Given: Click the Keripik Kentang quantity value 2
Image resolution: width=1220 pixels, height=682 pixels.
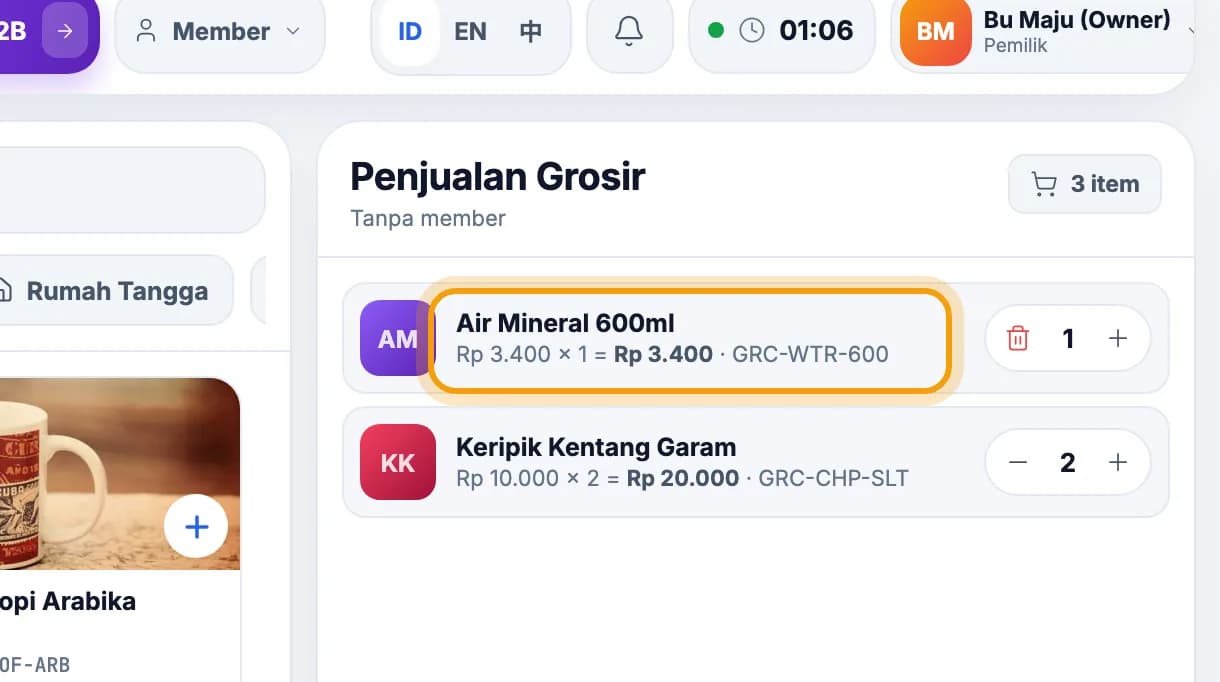Looking at the screenshot, I should point(1068,463).
